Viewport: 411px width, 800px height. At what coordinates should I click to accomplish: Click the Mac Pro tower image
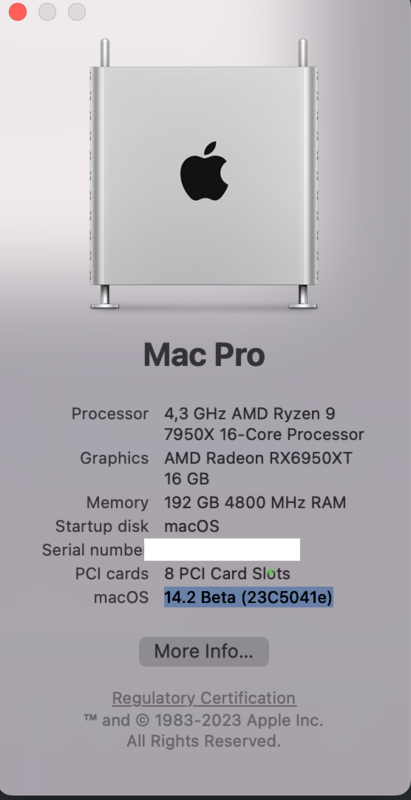pyautogui.click(x=204, y=173)
